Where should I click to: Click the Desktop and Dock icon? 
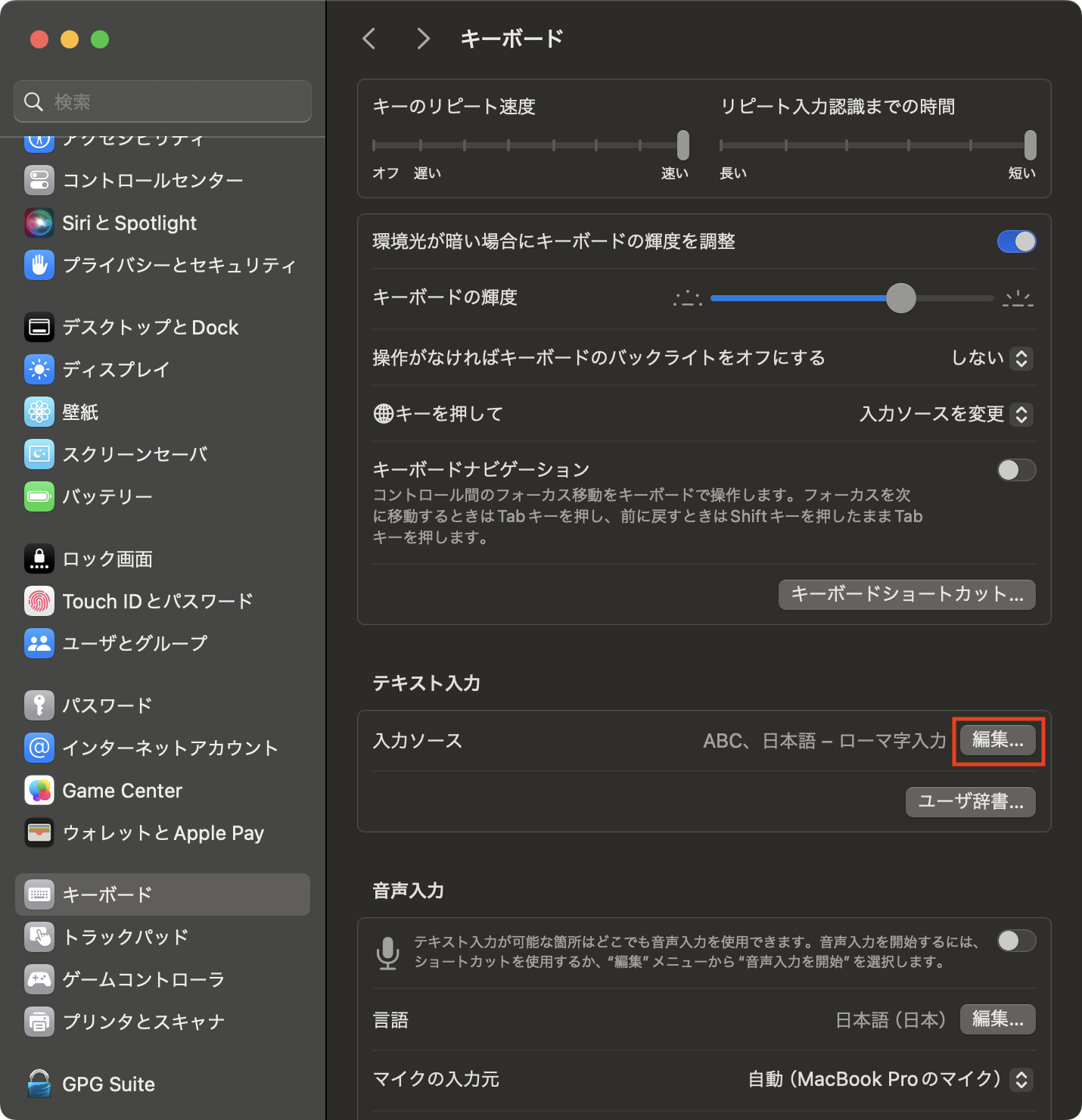(39, 327)
